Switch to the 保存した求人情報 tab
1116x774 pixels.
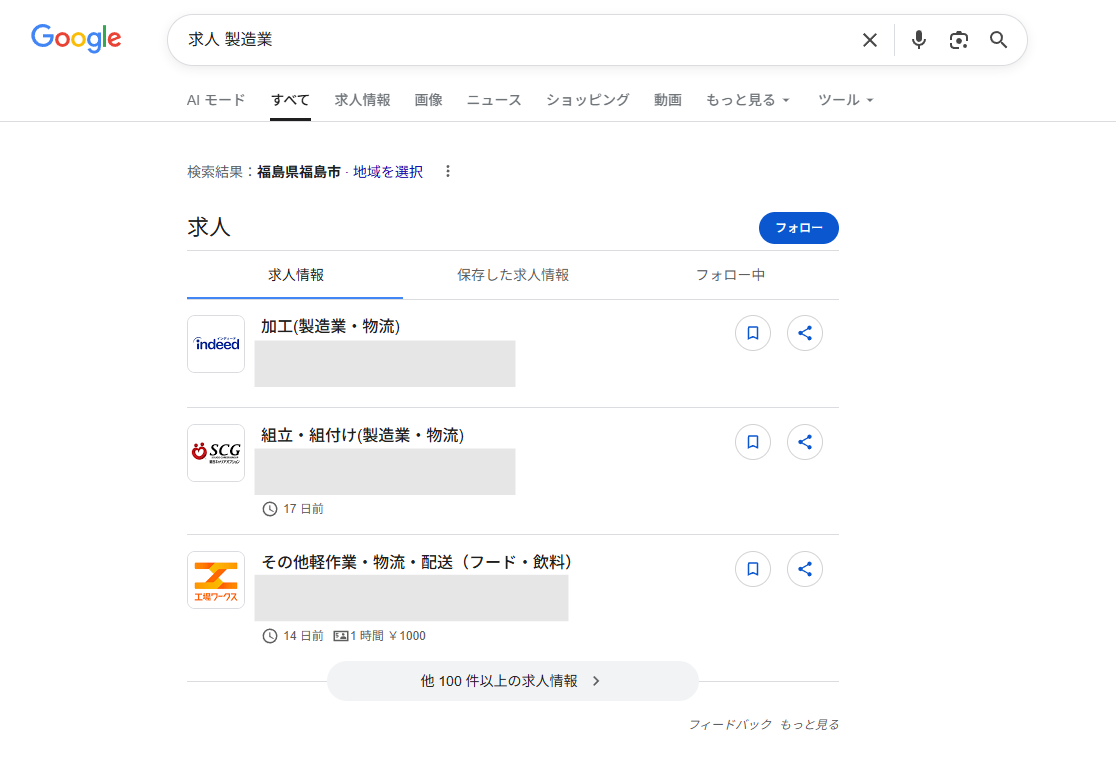click(513, 275)
